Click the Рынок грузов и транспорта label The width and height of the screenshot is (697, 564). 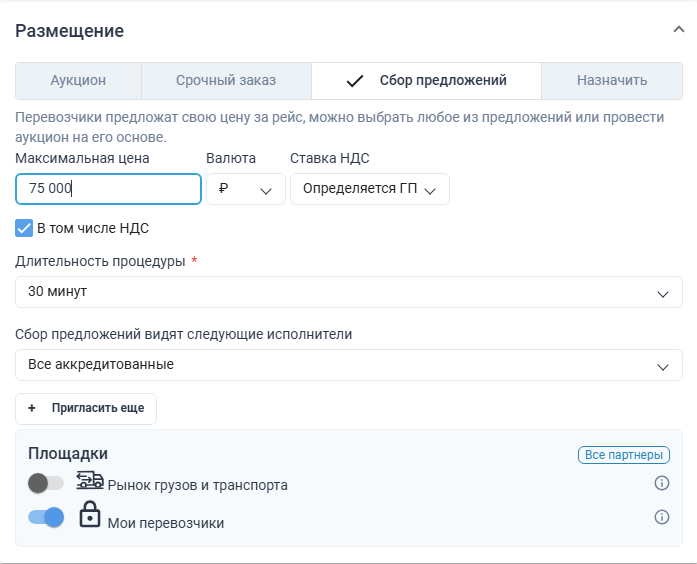(x=197, y=485)
